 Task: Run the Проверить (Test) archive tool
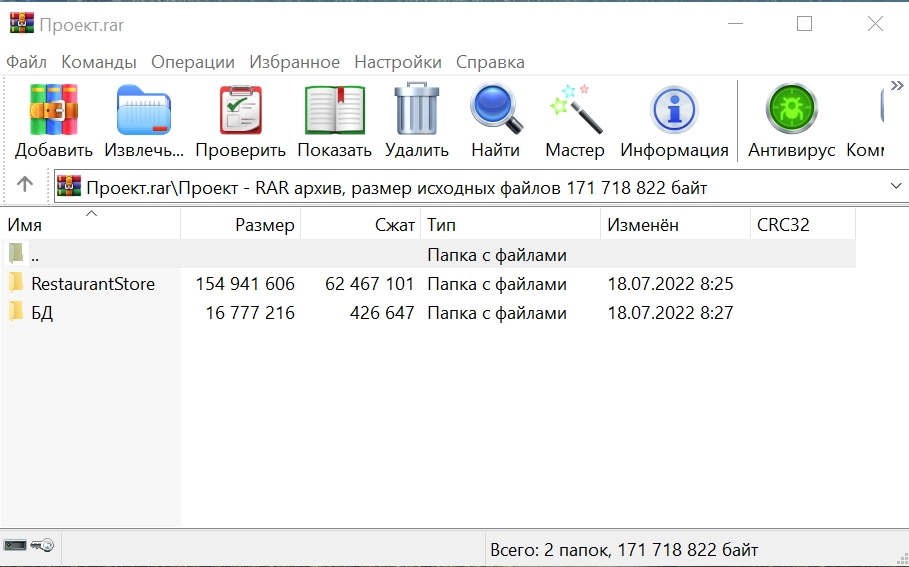click(x=240, y=110)
